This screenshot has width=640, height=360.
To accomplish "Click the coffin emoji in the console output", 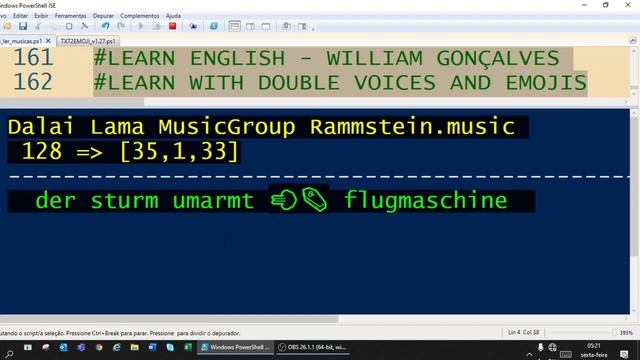I will point(314,199).
